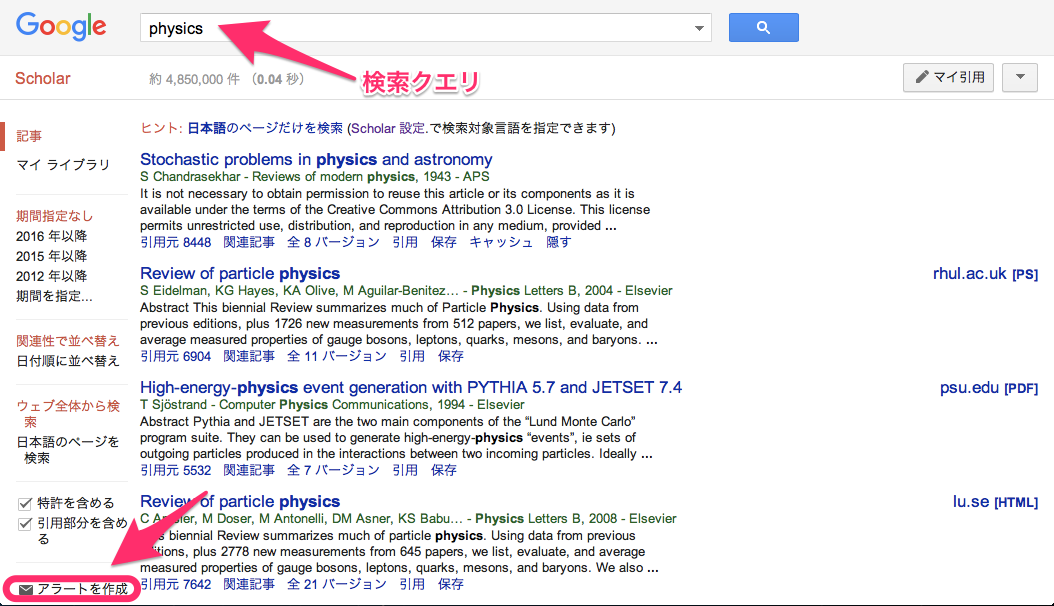Click result count text 約 4,850,000 件
The width and height of the screenshot is (1054, 606).
tap(194, 79)
